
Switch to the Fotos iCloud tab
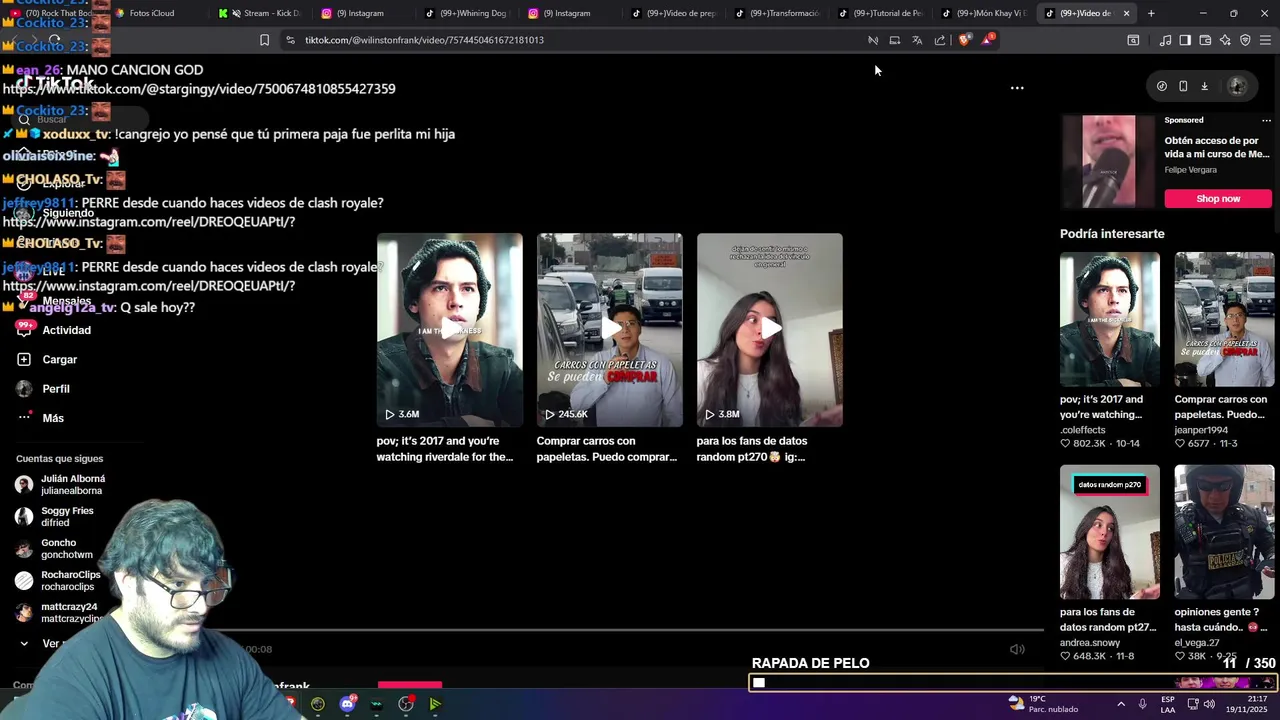[152, 13]
